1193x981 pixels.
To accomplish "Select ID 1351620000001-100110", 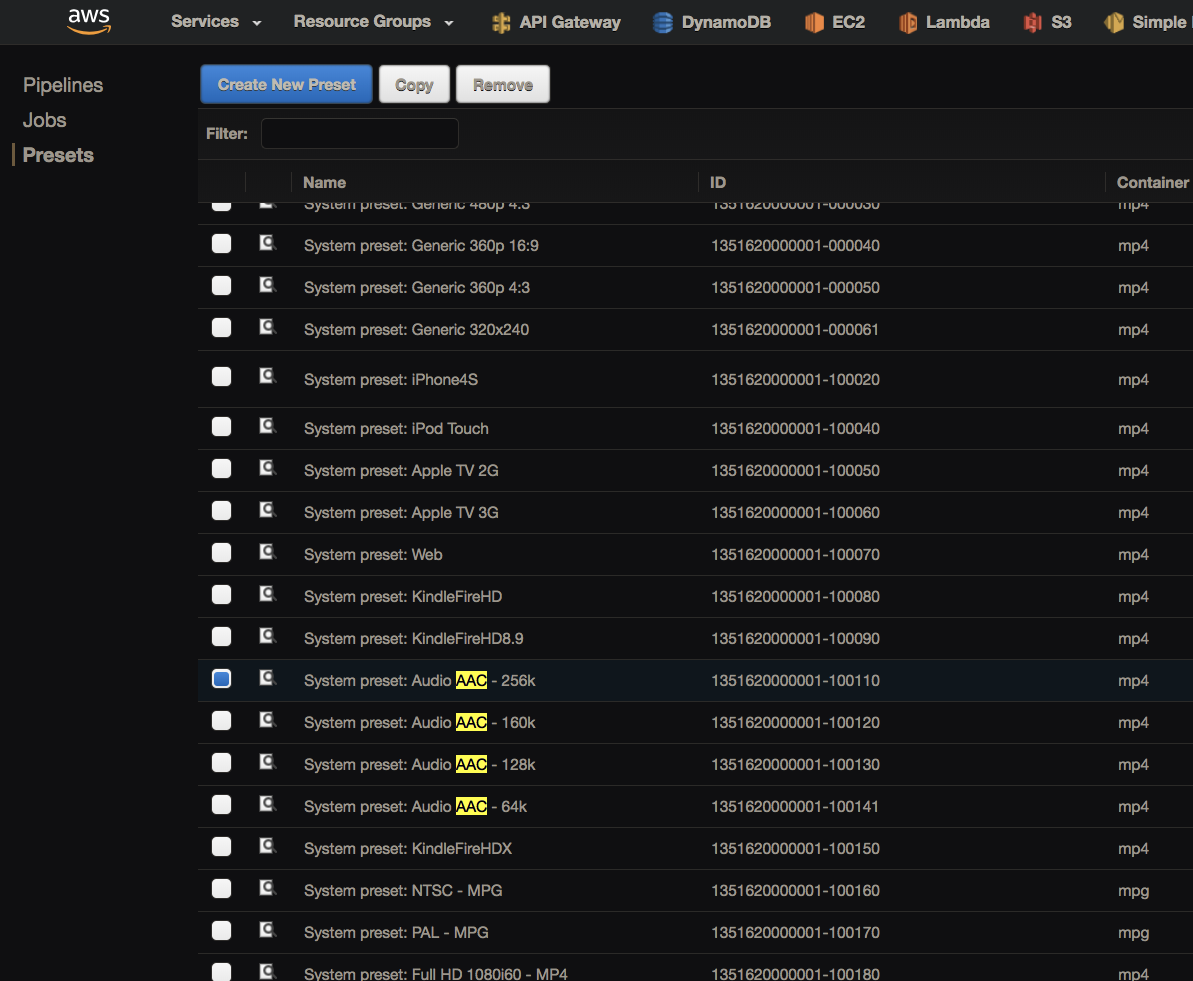I will (795, 680).
